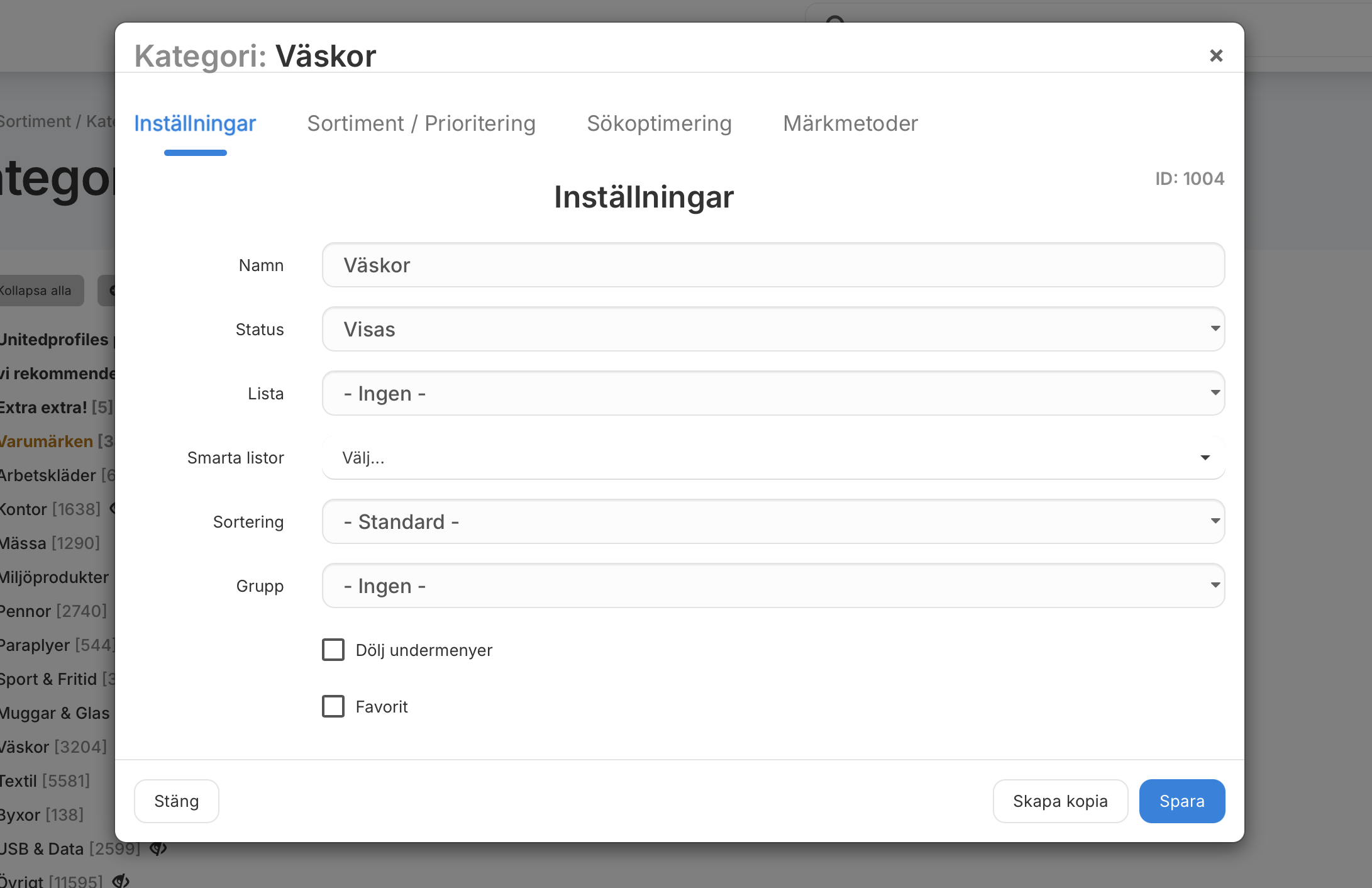Screen dimensions: 1372x888
Task: Open the Lista dropdown
Action: point(773,393)
